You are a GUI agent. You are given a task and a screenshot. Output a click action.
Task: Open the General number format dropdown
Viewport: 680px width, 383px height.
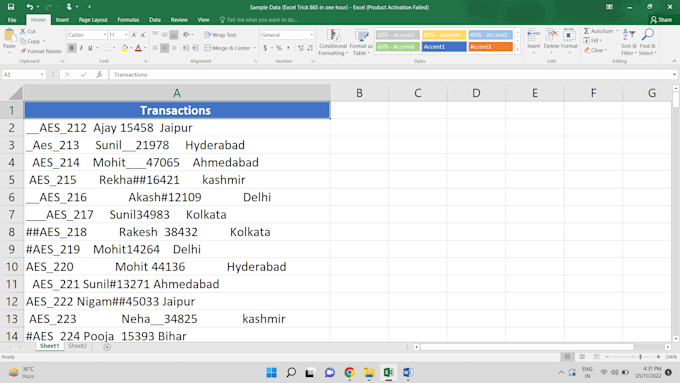pos(311,35)
